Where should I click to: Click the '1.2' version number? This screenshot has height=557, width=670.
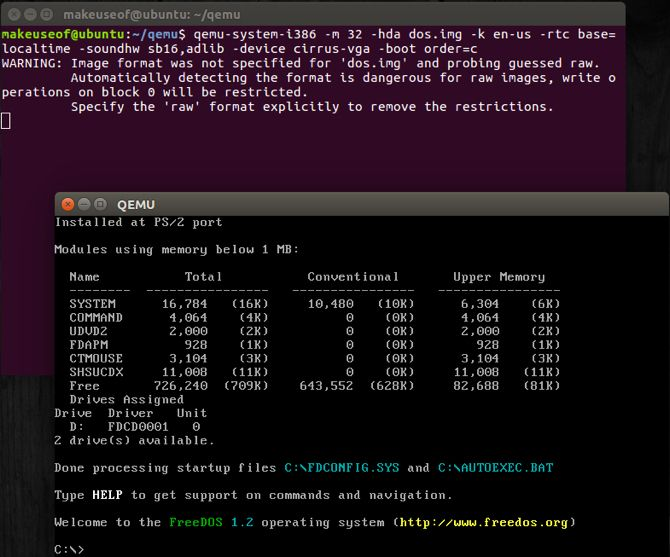click(242, 522)
